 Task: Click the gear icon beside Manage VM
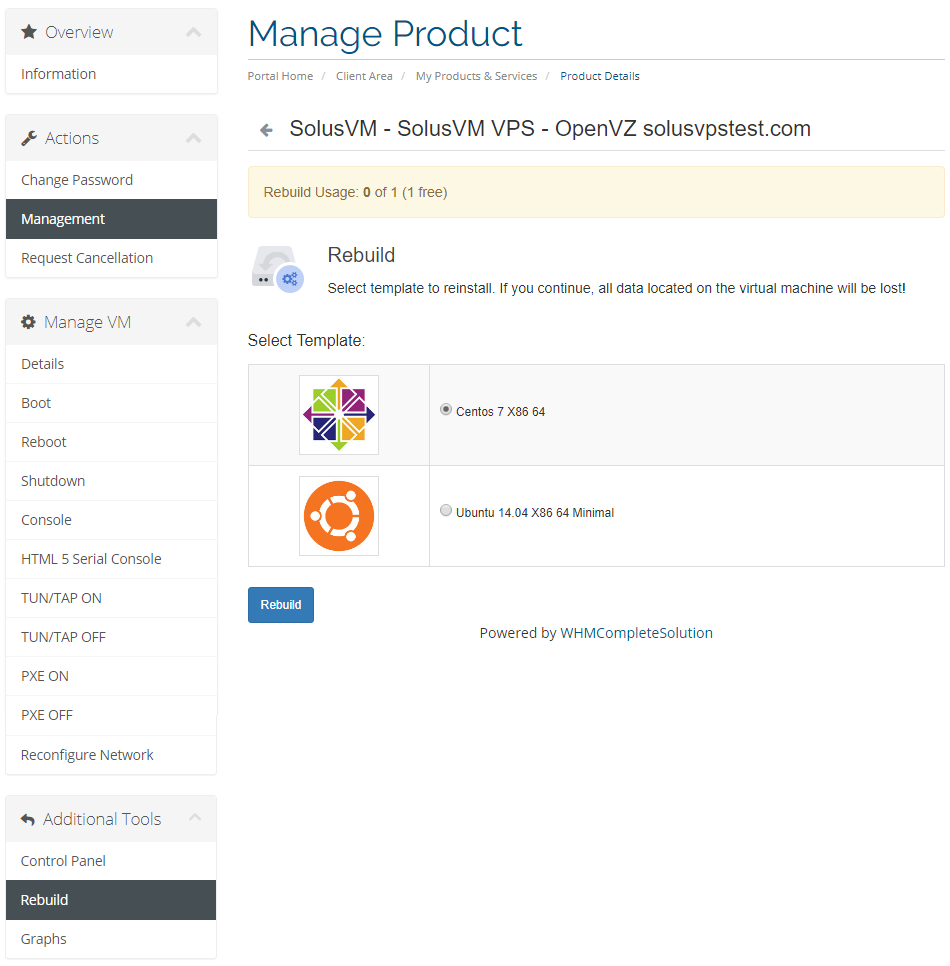point(28,322)
